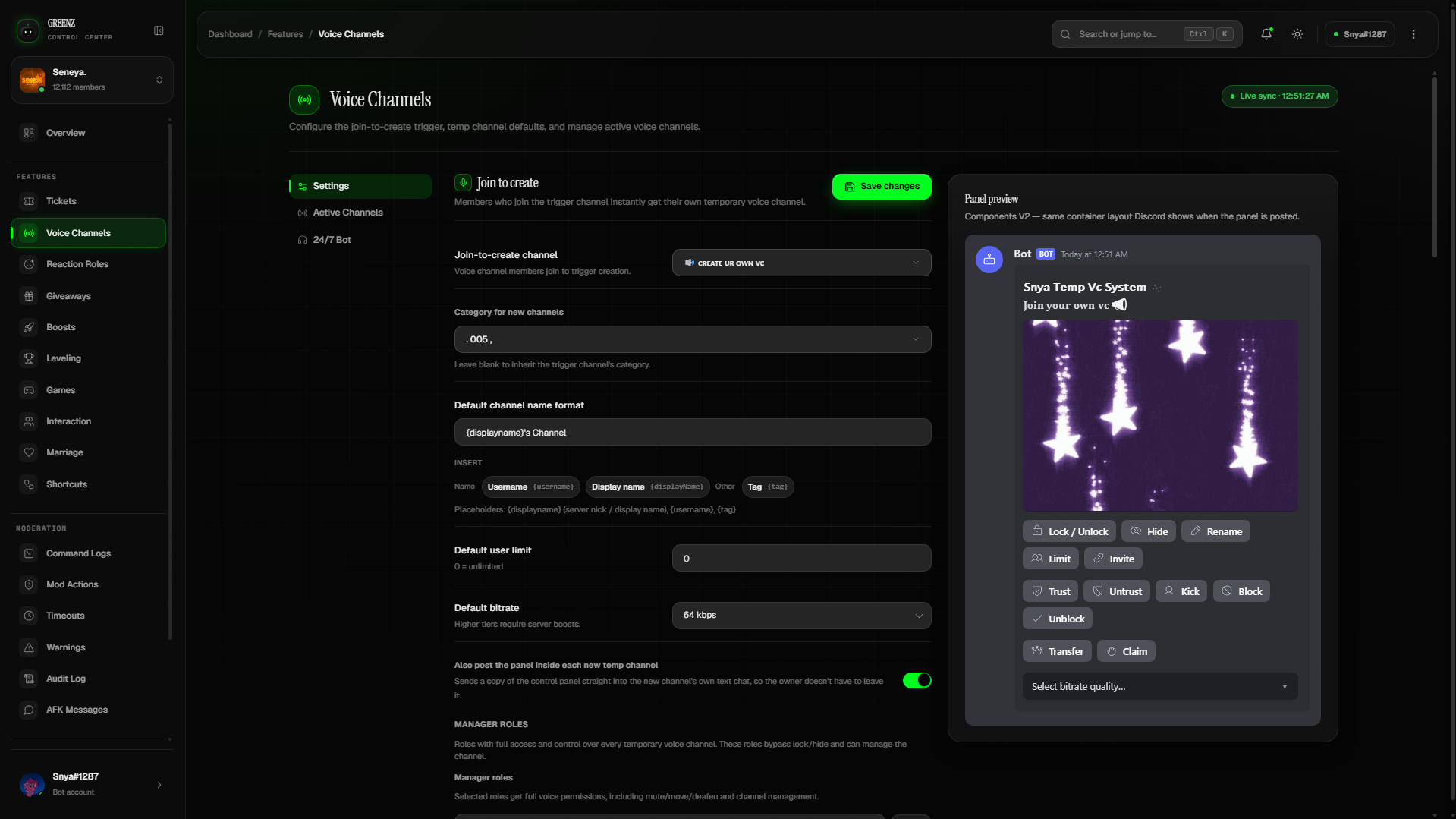Click Kick panel button
This screenshot has width=1456, height=819.
click(1181, 591)
